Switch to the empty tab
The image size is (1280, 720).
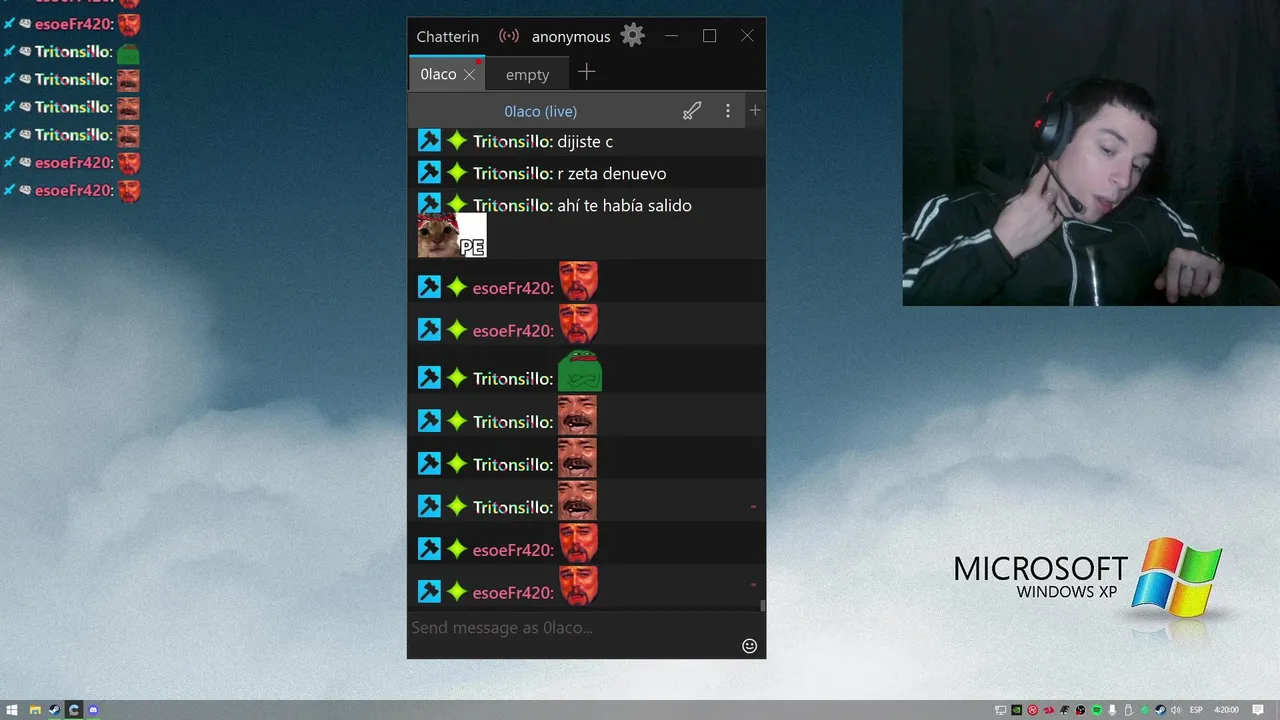(527, 74)
